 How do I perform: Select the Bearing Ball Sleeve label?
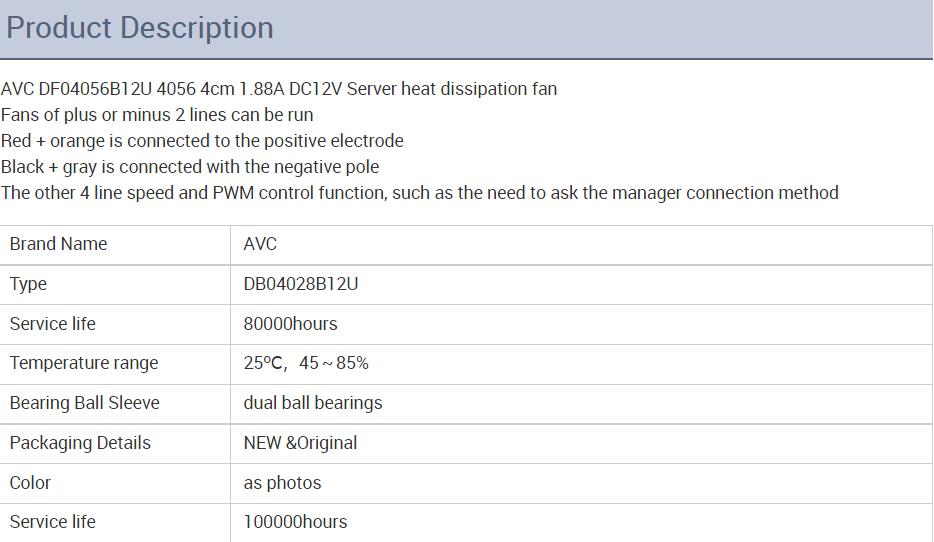pos(85,403)
